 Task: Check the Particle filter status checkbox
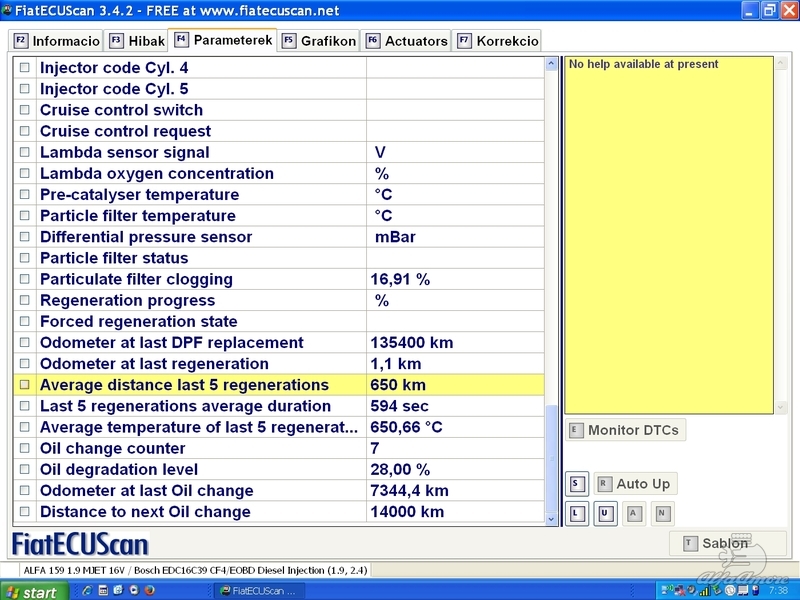pos(24,258)
